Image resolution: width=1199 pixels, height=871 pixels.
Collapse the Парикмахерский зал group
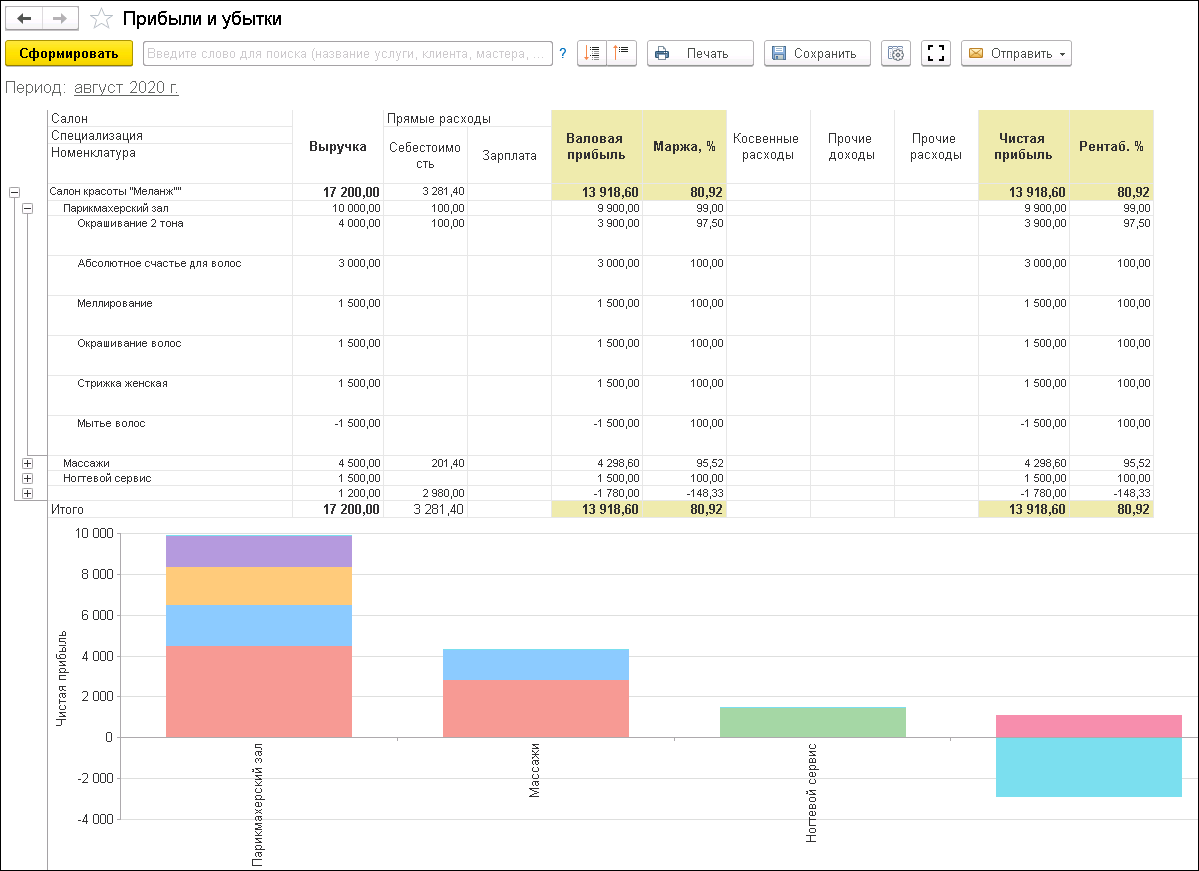[x=27, y=208]
